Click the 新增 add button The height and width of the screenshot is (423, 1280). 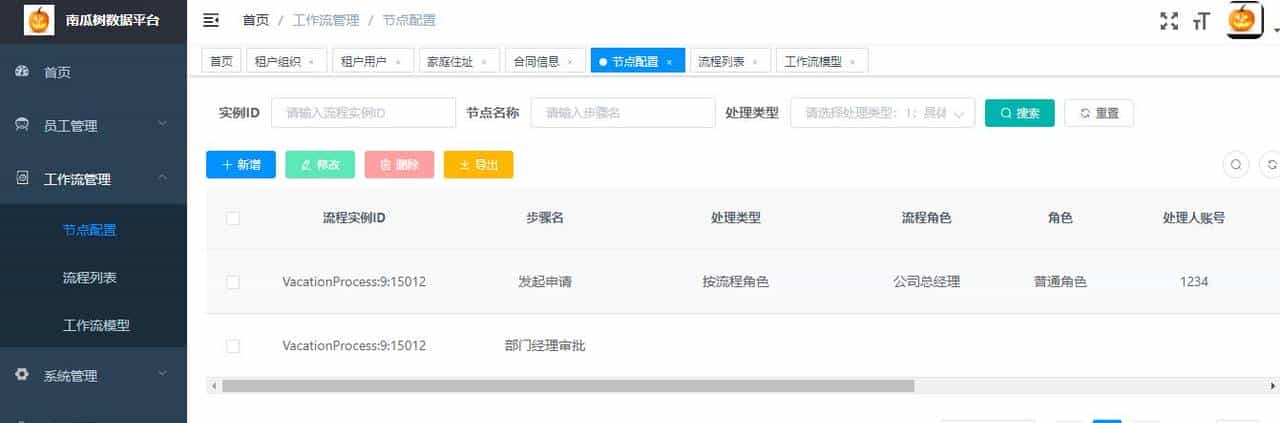coord(241,165)
